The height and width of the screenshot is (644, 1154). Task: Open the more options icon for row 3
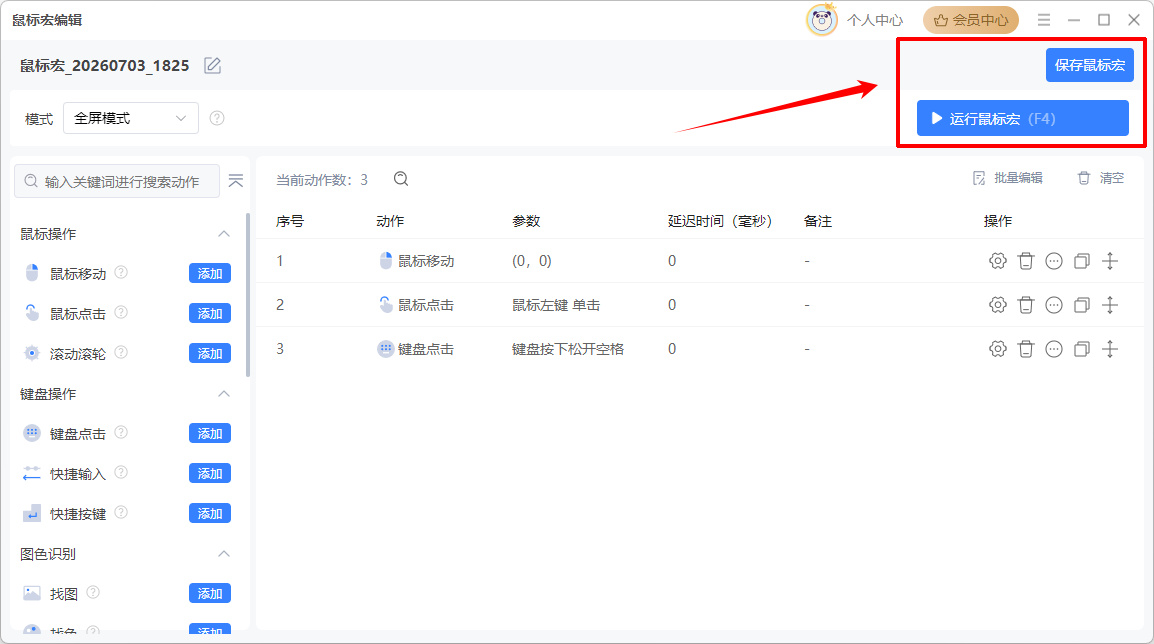click(1054, 349)
